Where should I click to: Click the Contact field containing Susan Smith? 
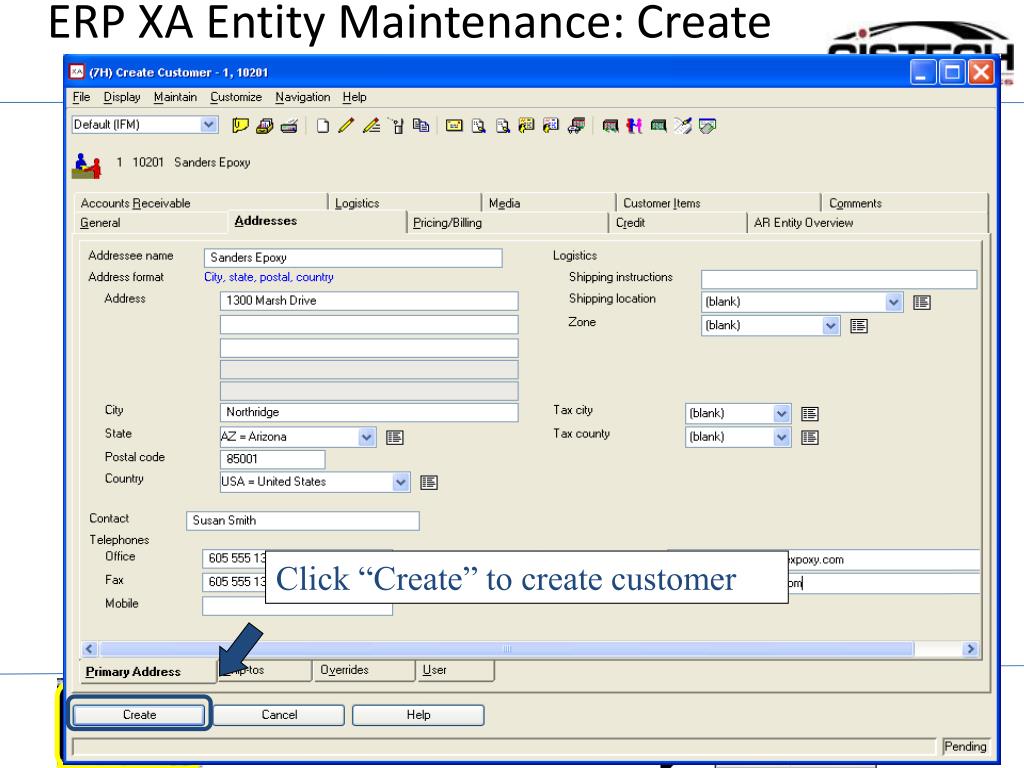(303, 520)
